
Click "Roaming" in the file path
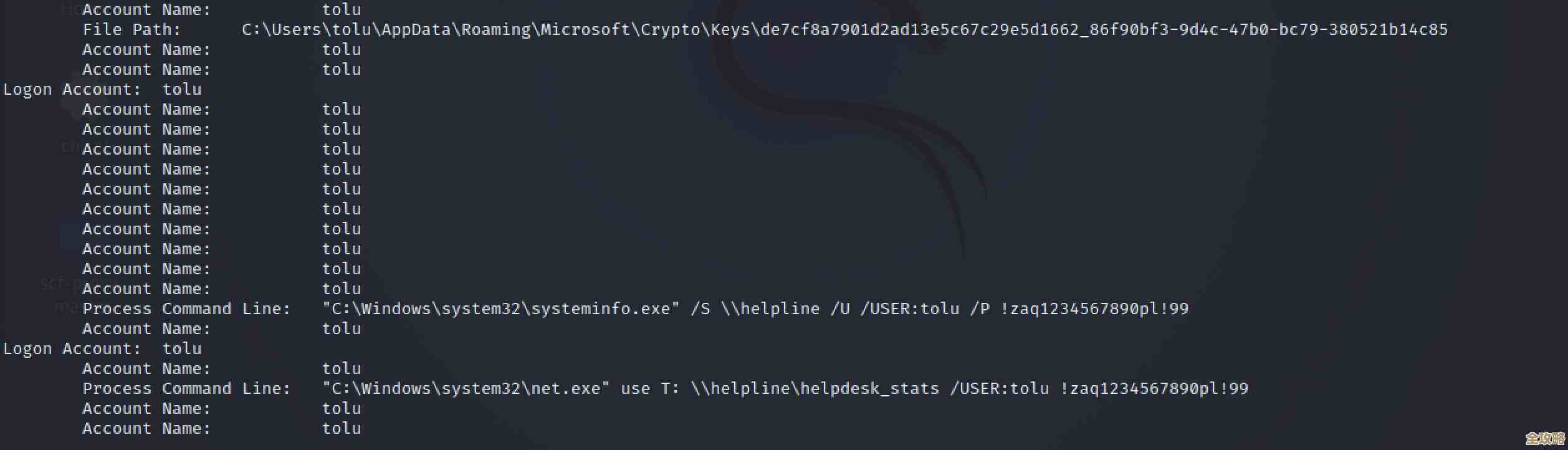(495, 29)
